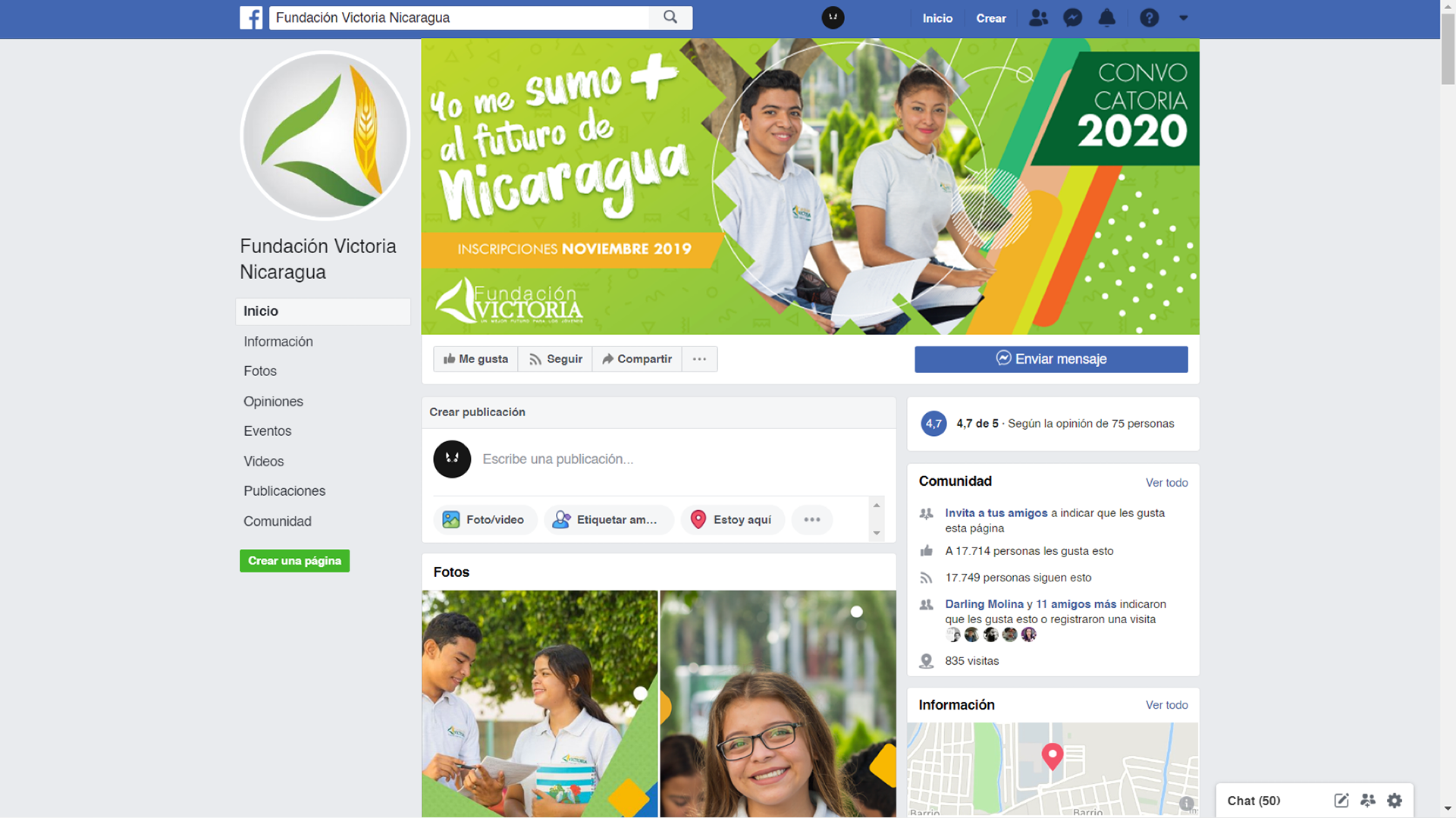Viewport: 1456px width, 818px height.
Task: Open friend requests icon in top bar
Action: (1038, 17)
